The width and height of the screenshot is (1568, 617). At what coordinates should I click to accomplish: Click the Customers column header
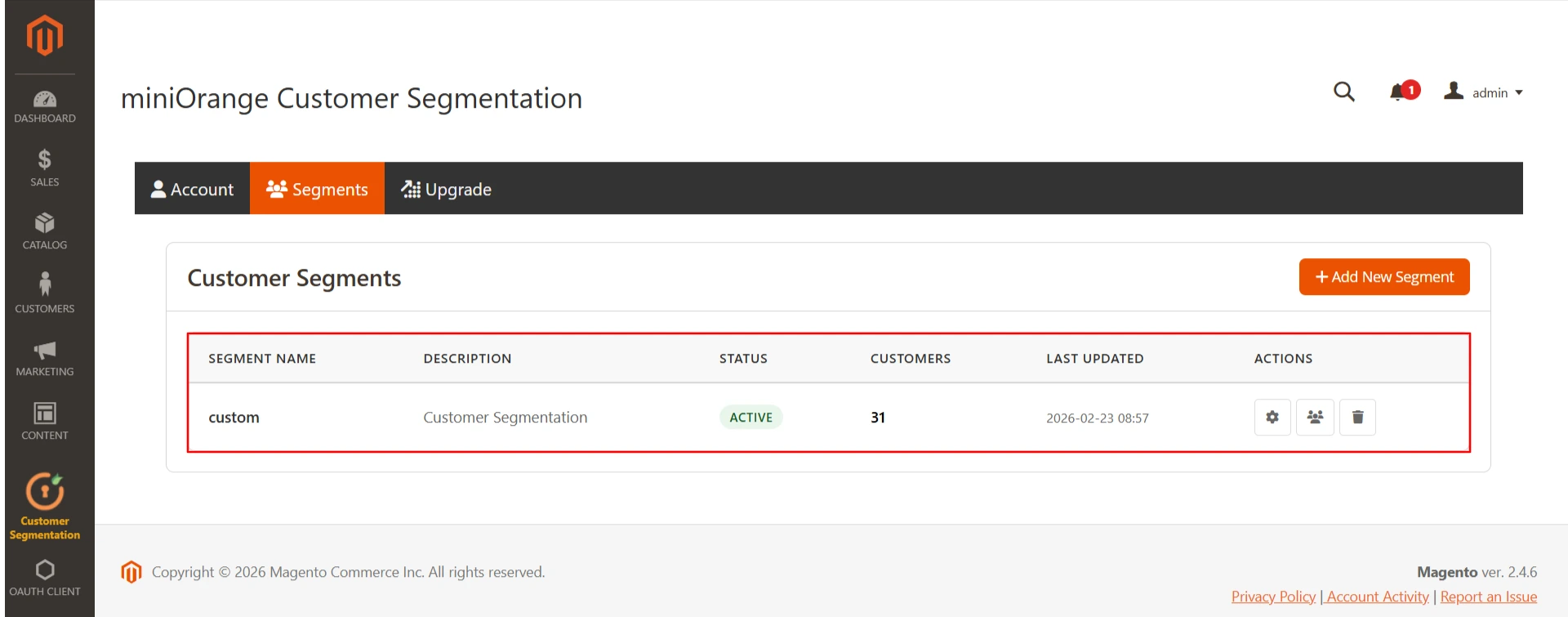pos(911,359)
